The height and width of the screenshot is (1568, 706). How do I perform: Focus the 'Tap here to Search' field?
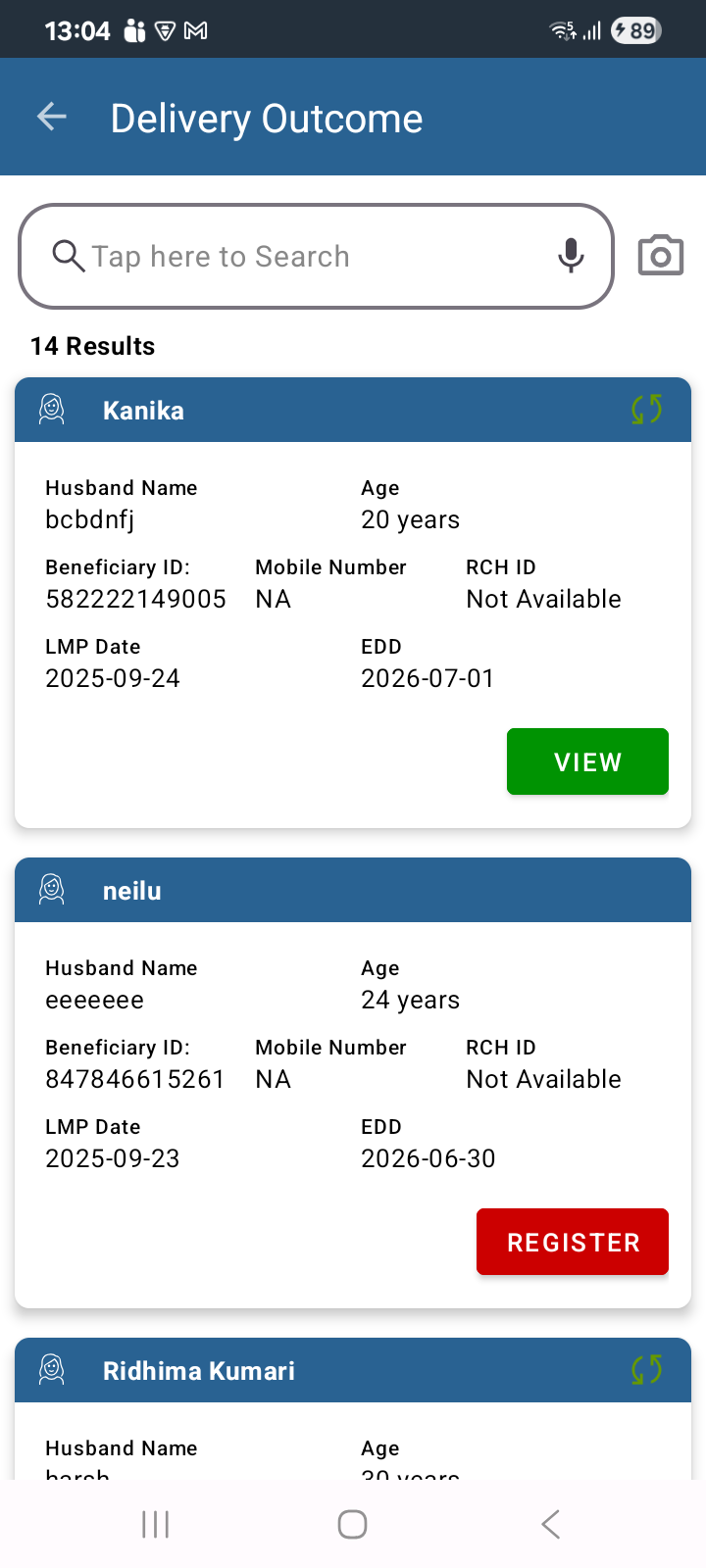[317, 256]
